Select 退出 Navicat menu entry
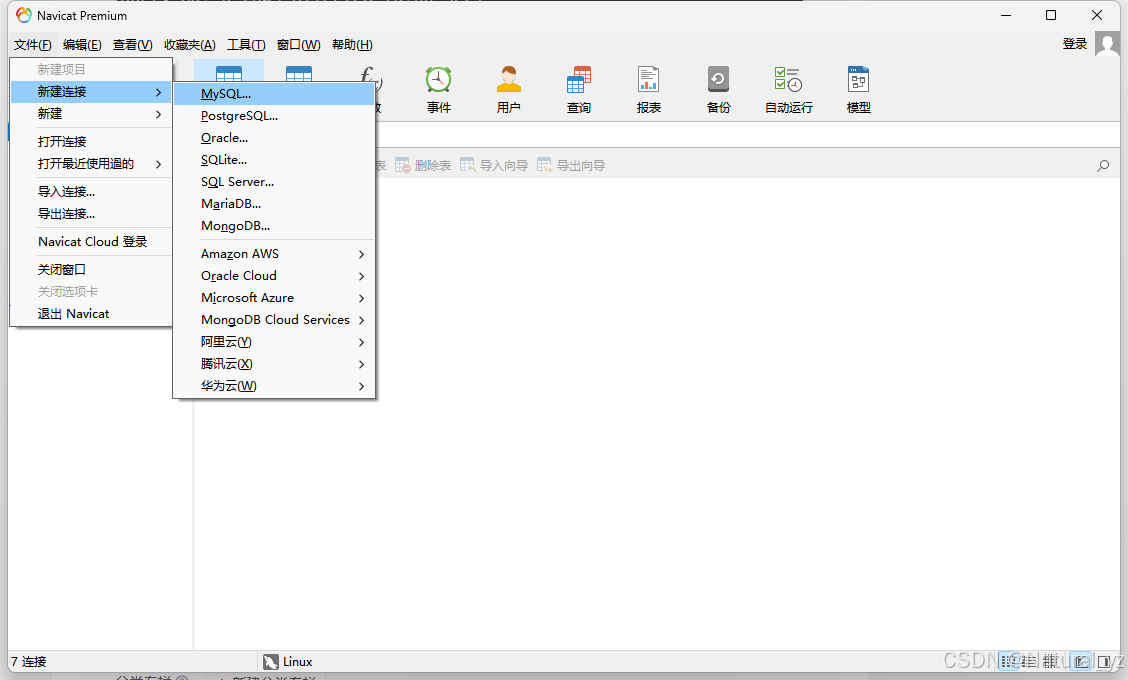 coord(91,314)
